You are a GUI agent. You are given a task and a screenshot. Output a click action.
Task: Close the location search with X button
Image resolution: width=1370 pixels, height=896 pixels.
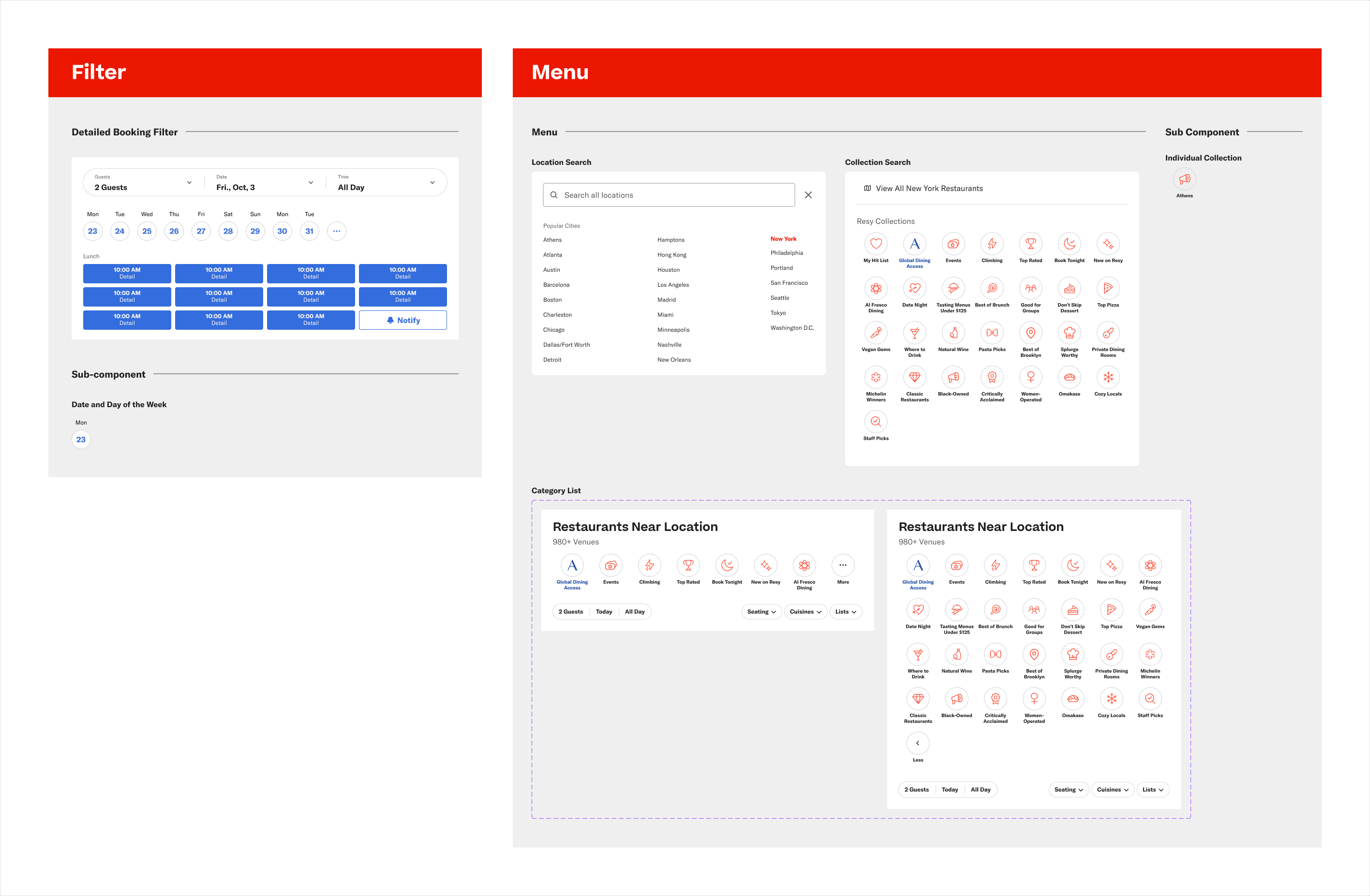click(807, 195)
